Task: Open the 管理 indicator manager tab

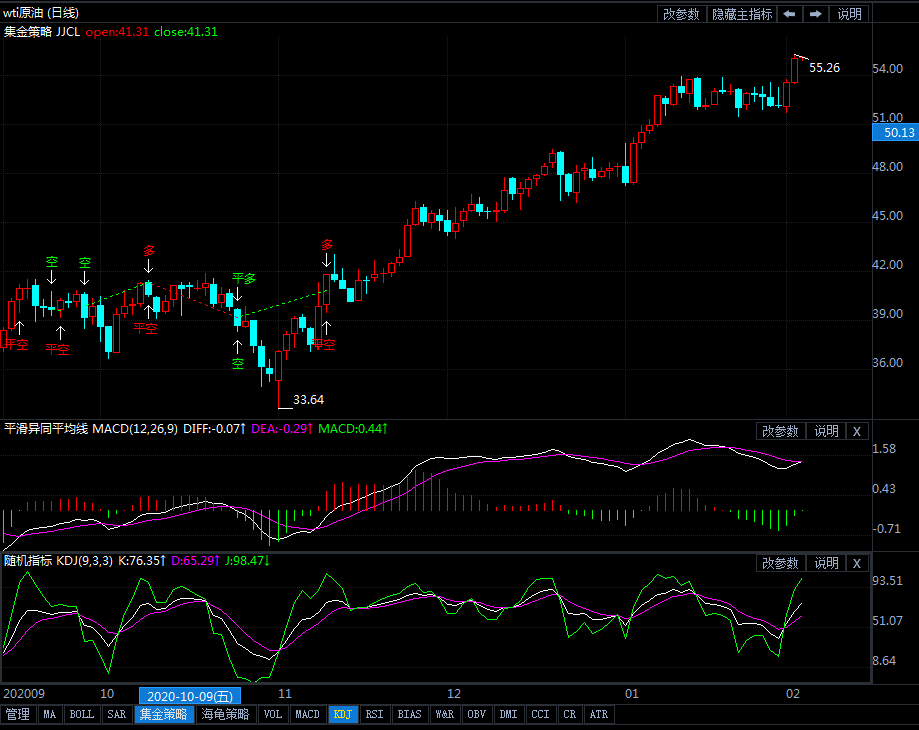Action: pos(17,714)
